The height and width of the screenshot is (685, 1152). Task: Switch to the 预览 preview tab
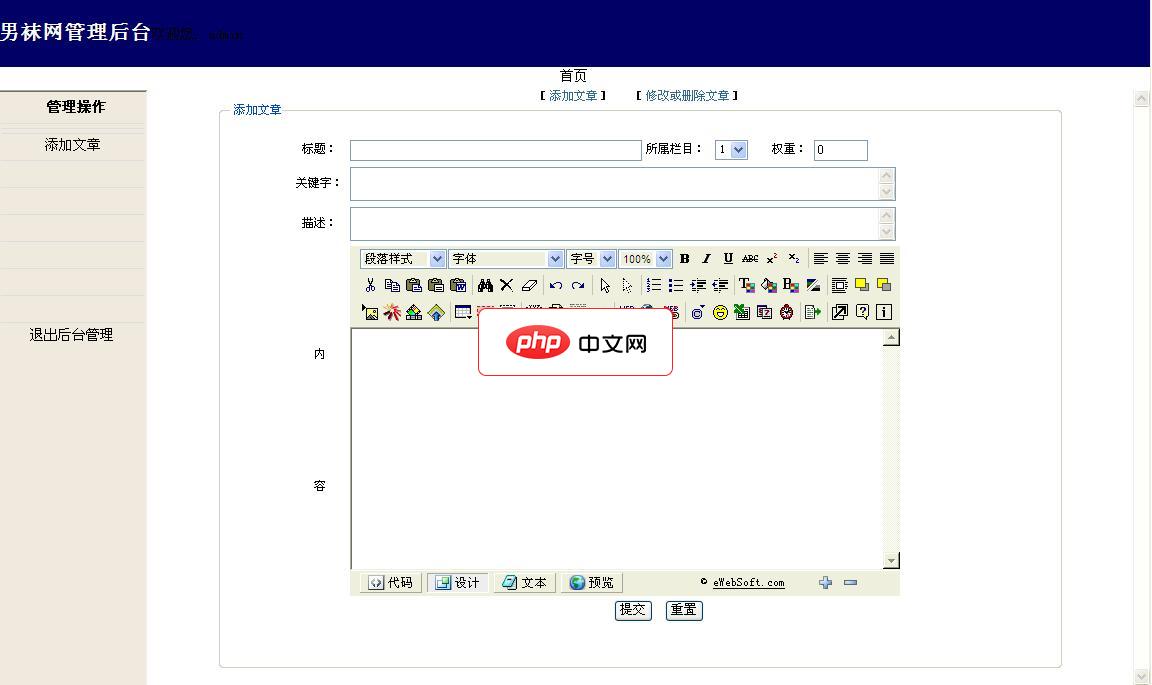click(591, 582)
